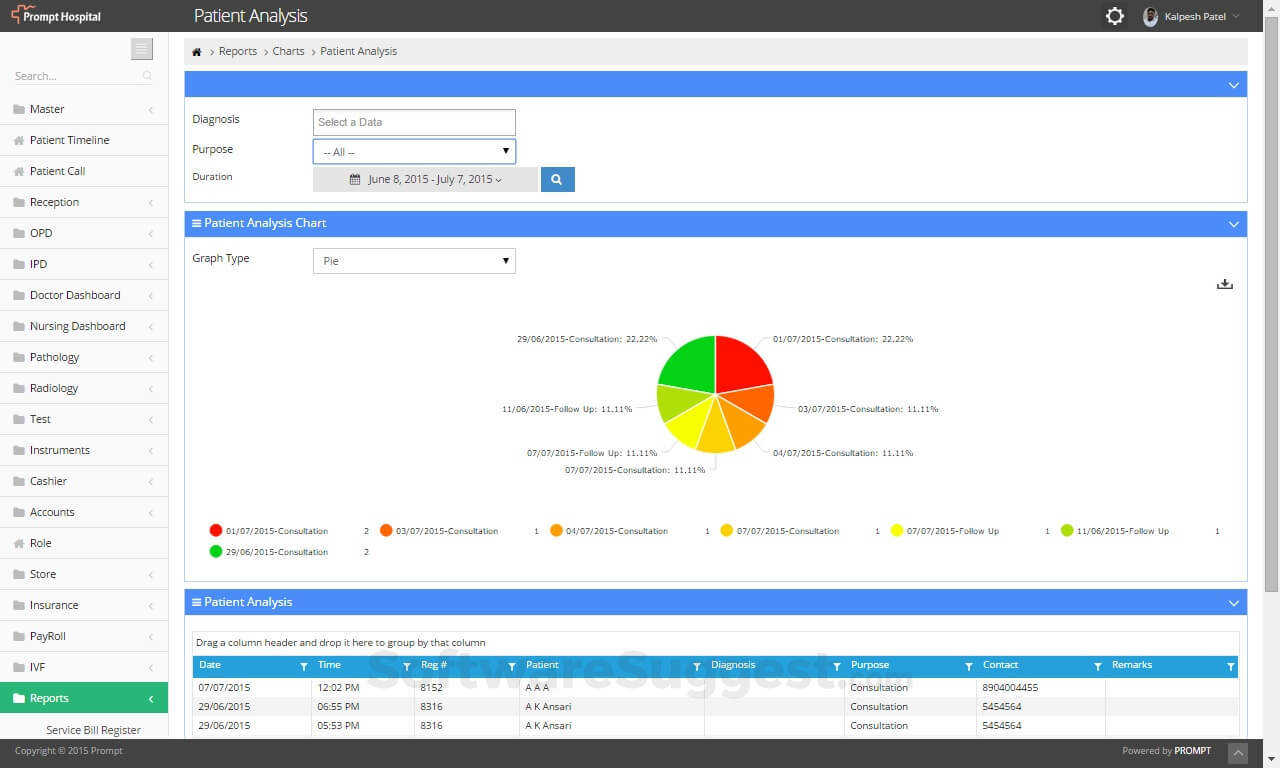The image size is (1280, 768).
Task: Filter the Date column using its funnel icon
Action: click(x=303, y=665)
